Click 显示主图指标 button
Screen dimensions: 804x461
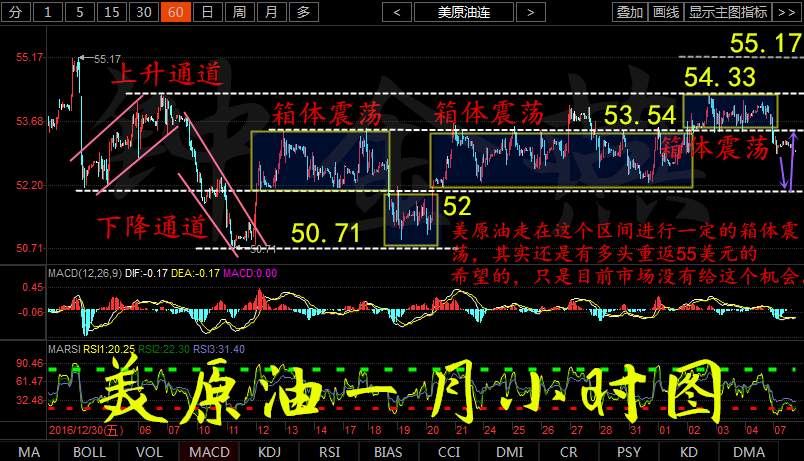click(728, 12)
